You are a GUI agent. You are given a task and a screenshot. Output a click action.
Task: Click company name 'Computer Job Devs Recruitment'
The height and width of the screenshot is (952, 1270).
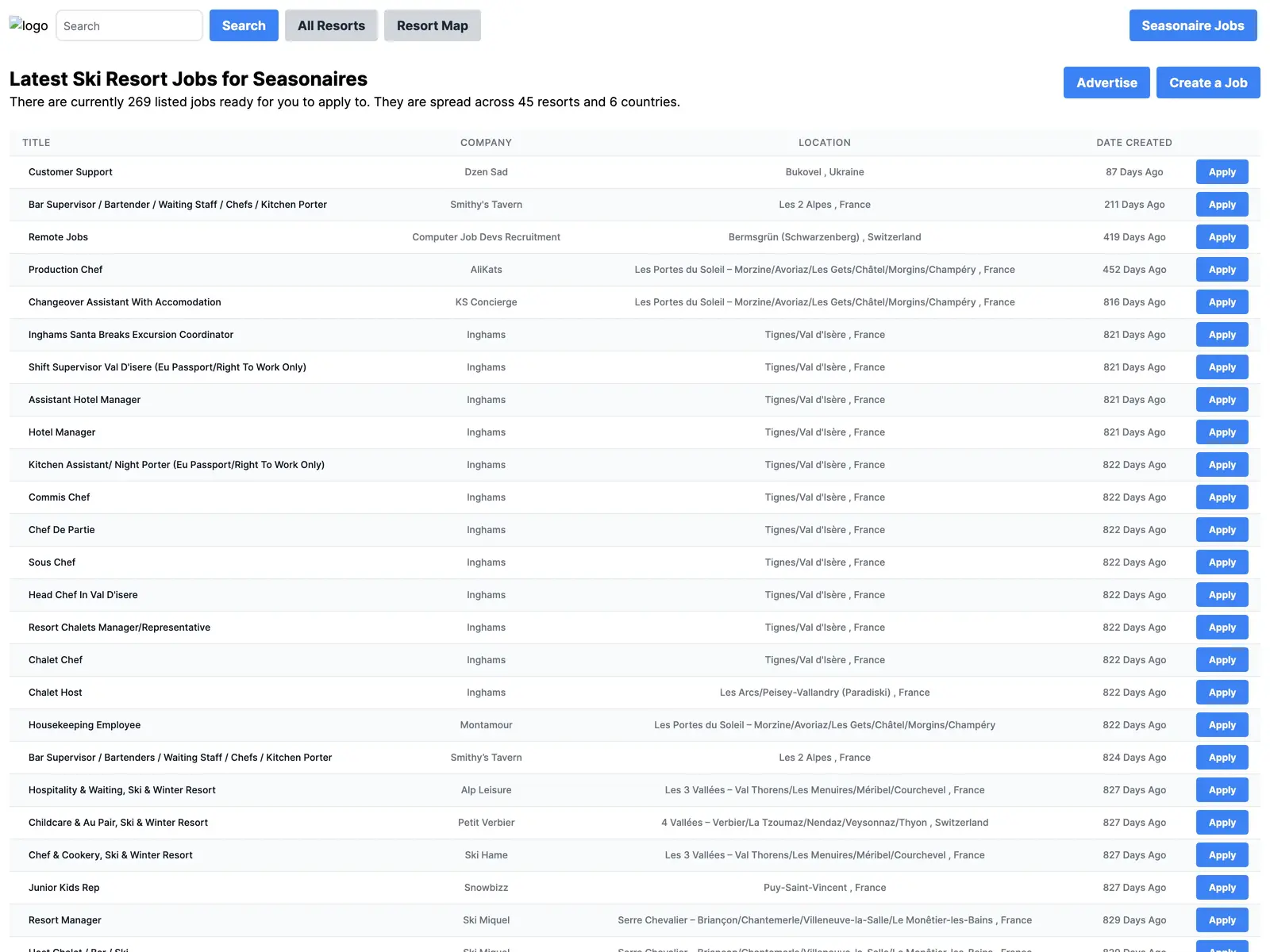[x=486, y=237]
